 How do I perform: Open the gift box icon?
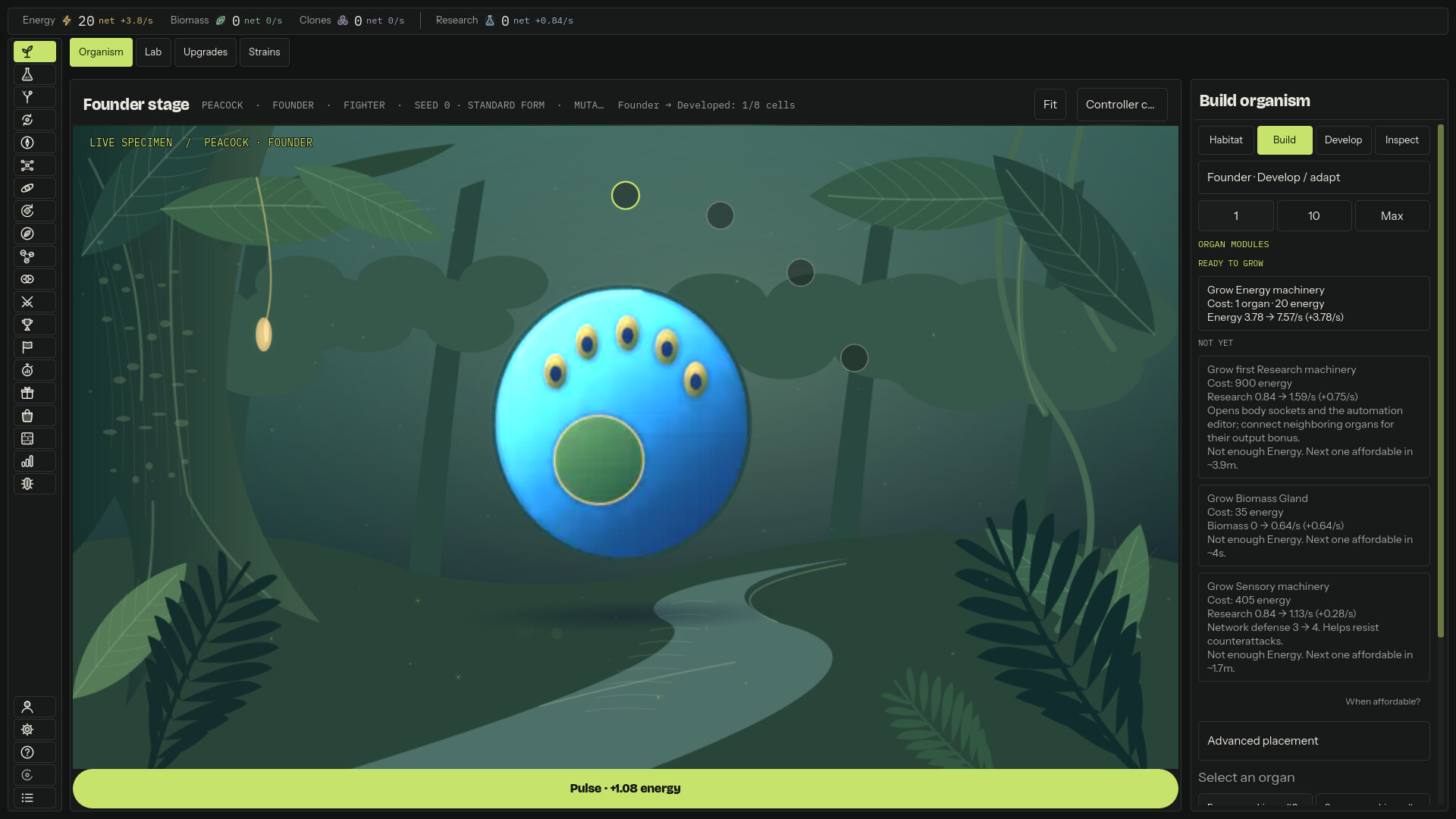pyautogui.click(x=35, y=393)
